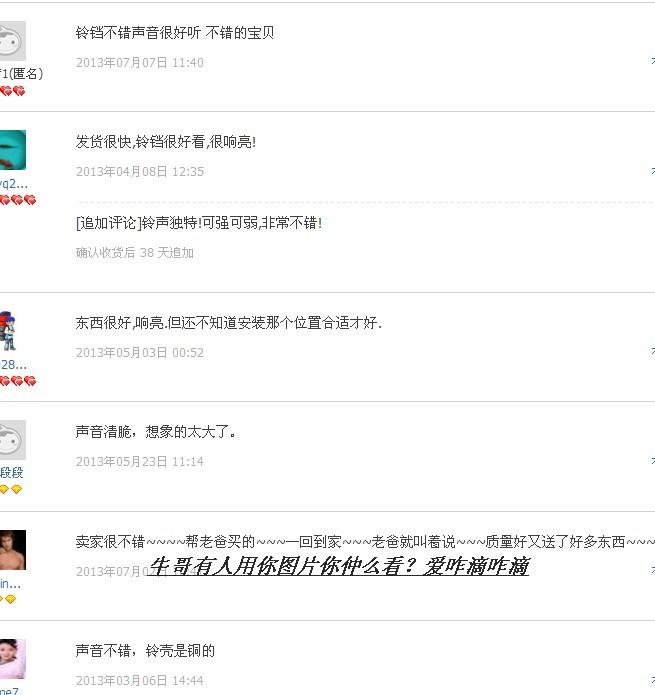Click the review text 铃铛不错声音很好听
This screenshot has height=695, width=655.
pyautogui.click(x=138, y=33)
